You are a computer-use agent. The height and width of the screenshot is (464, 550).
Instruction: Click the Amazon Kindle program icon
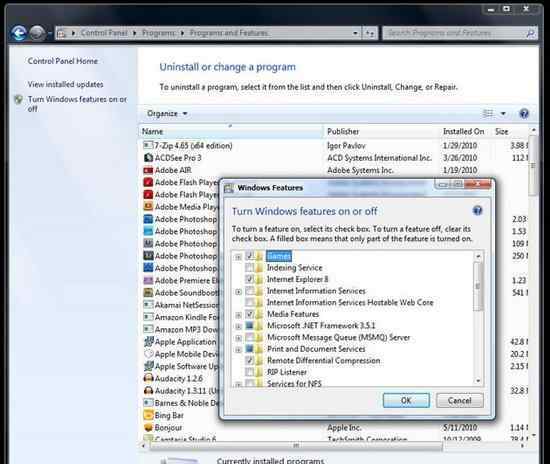click(148, 317)
